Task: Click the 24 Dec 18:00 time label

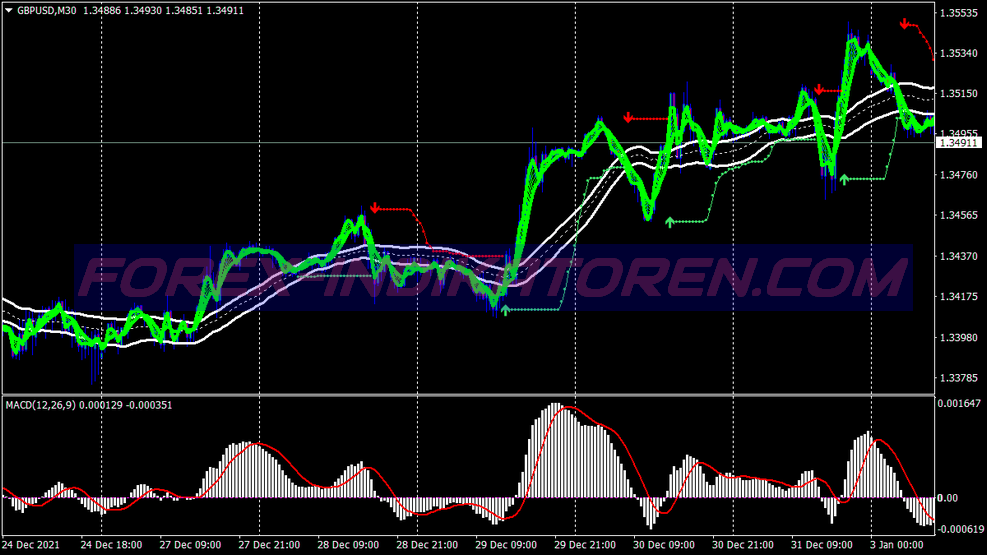Action: (x=111, y=545)
